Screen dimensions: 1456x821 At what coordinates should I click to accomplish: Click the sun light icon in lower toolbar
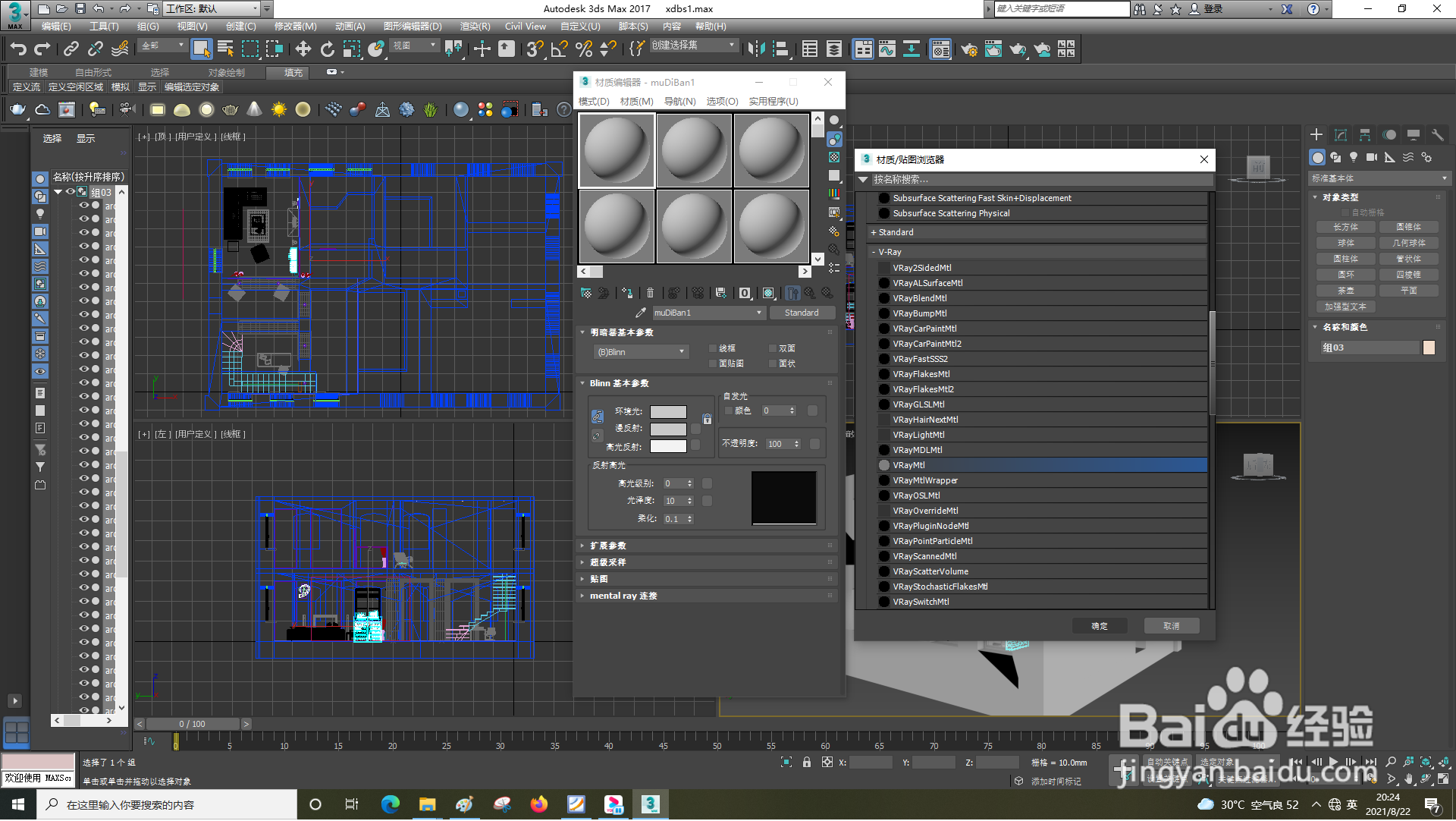pos(279,109)
